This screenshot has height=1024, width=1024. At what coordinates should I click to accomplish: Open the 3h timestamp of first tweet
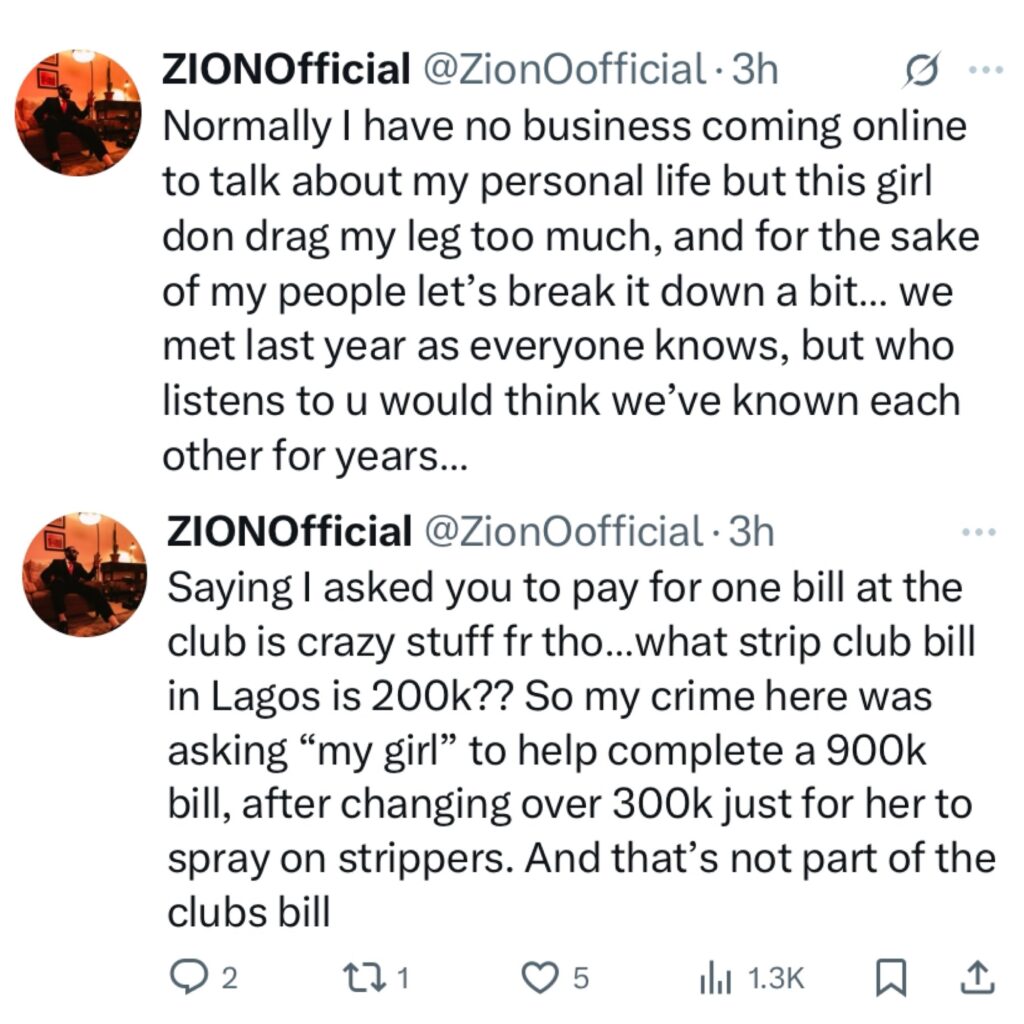pos(755,69)
